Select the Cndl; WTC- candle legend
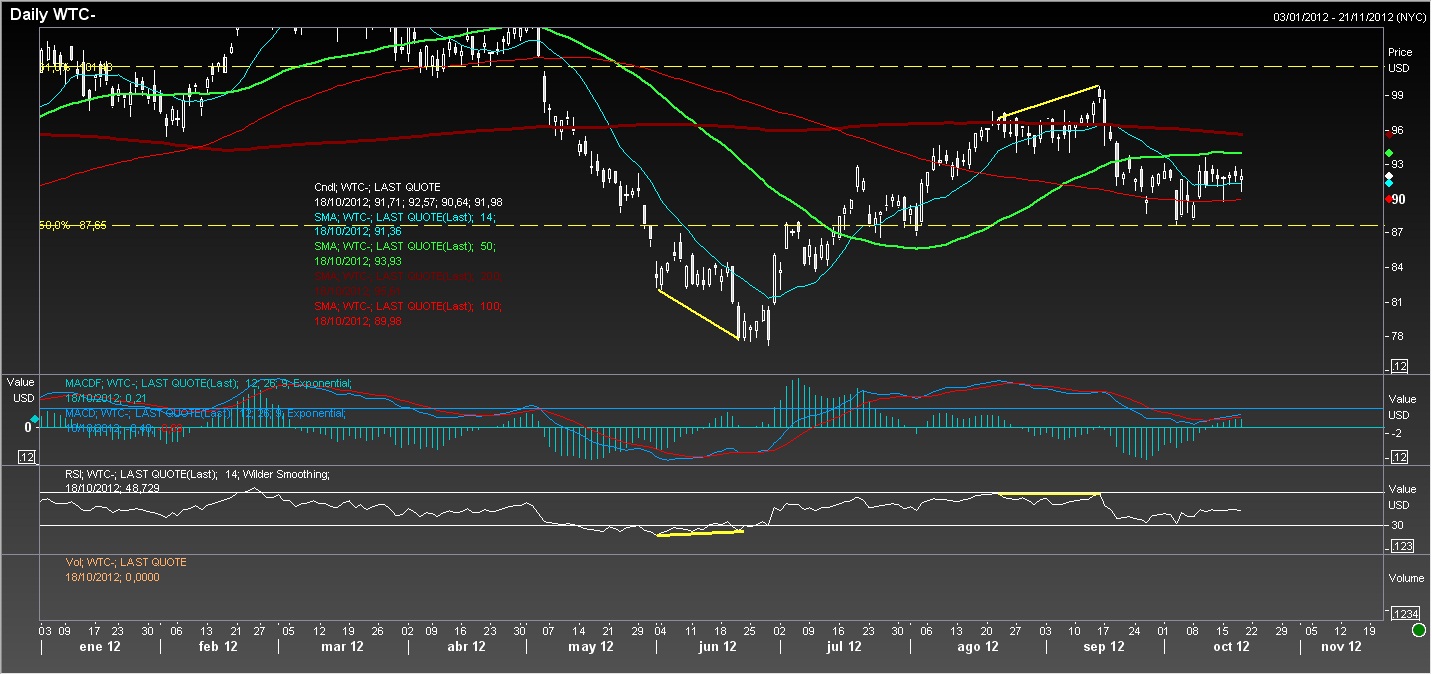The height and width of the screenshot is (675, 1432). pyautogui.click(x=377, y=187)
